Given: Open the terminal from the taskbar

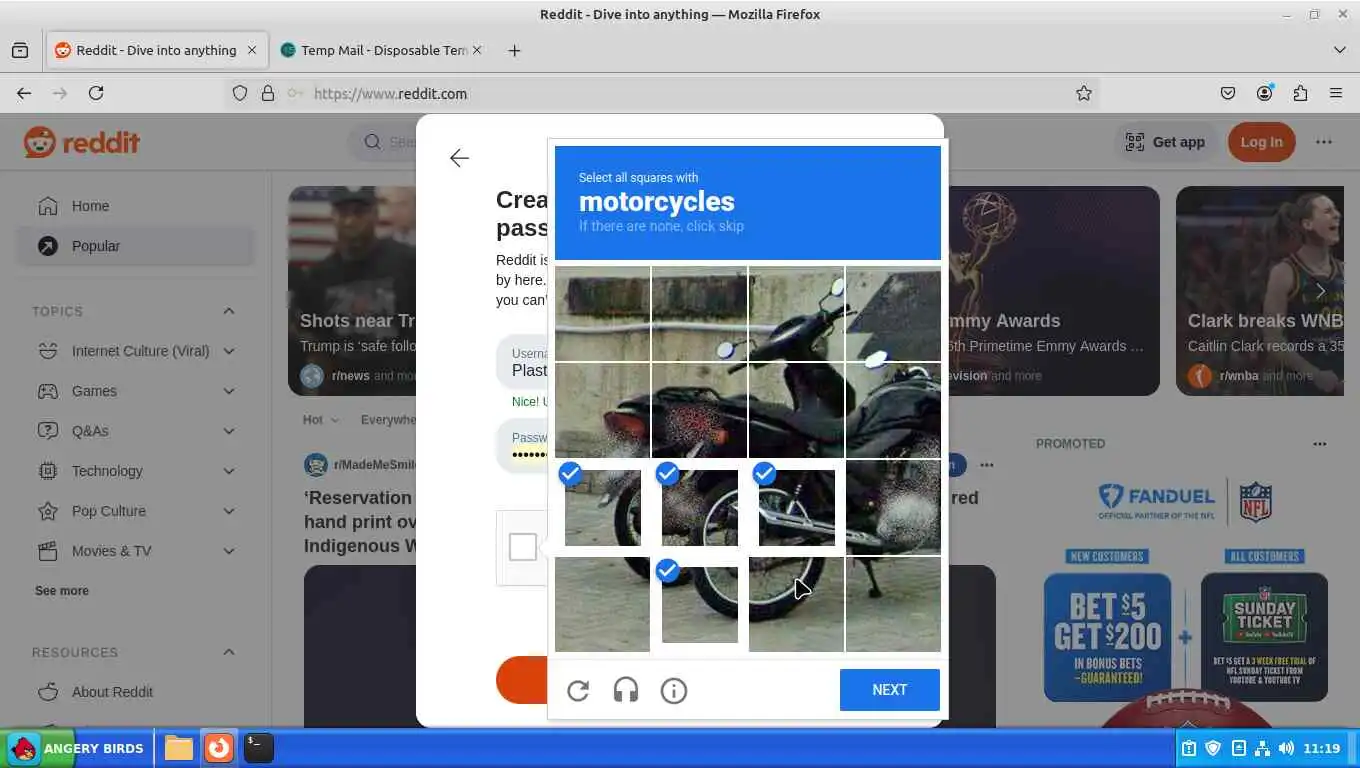Looking at the screenshot, I should [259, 748].
